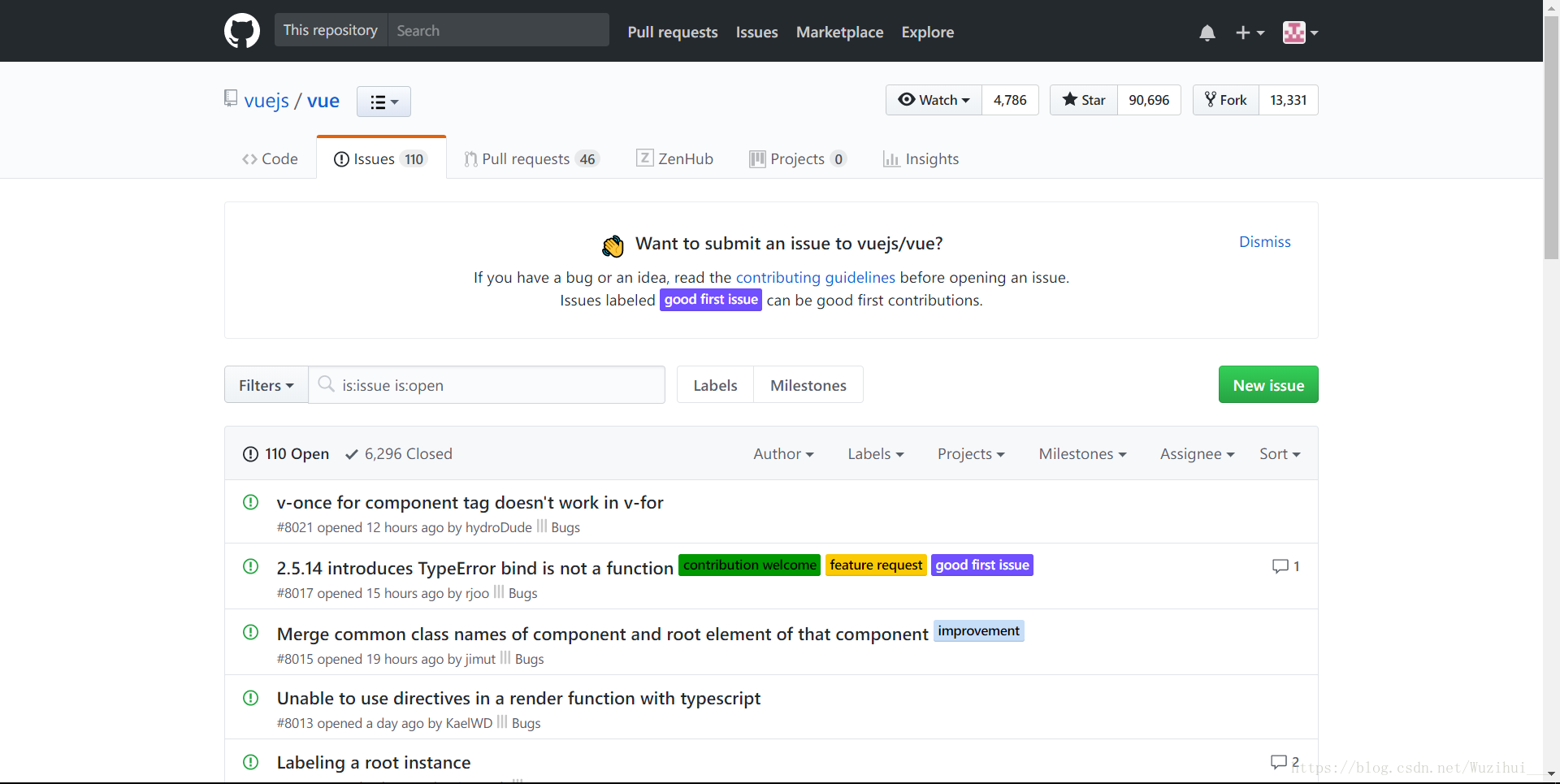Open Explore in top navigation
This screenshot has height=784, width=1560.
tap(927, 32)
